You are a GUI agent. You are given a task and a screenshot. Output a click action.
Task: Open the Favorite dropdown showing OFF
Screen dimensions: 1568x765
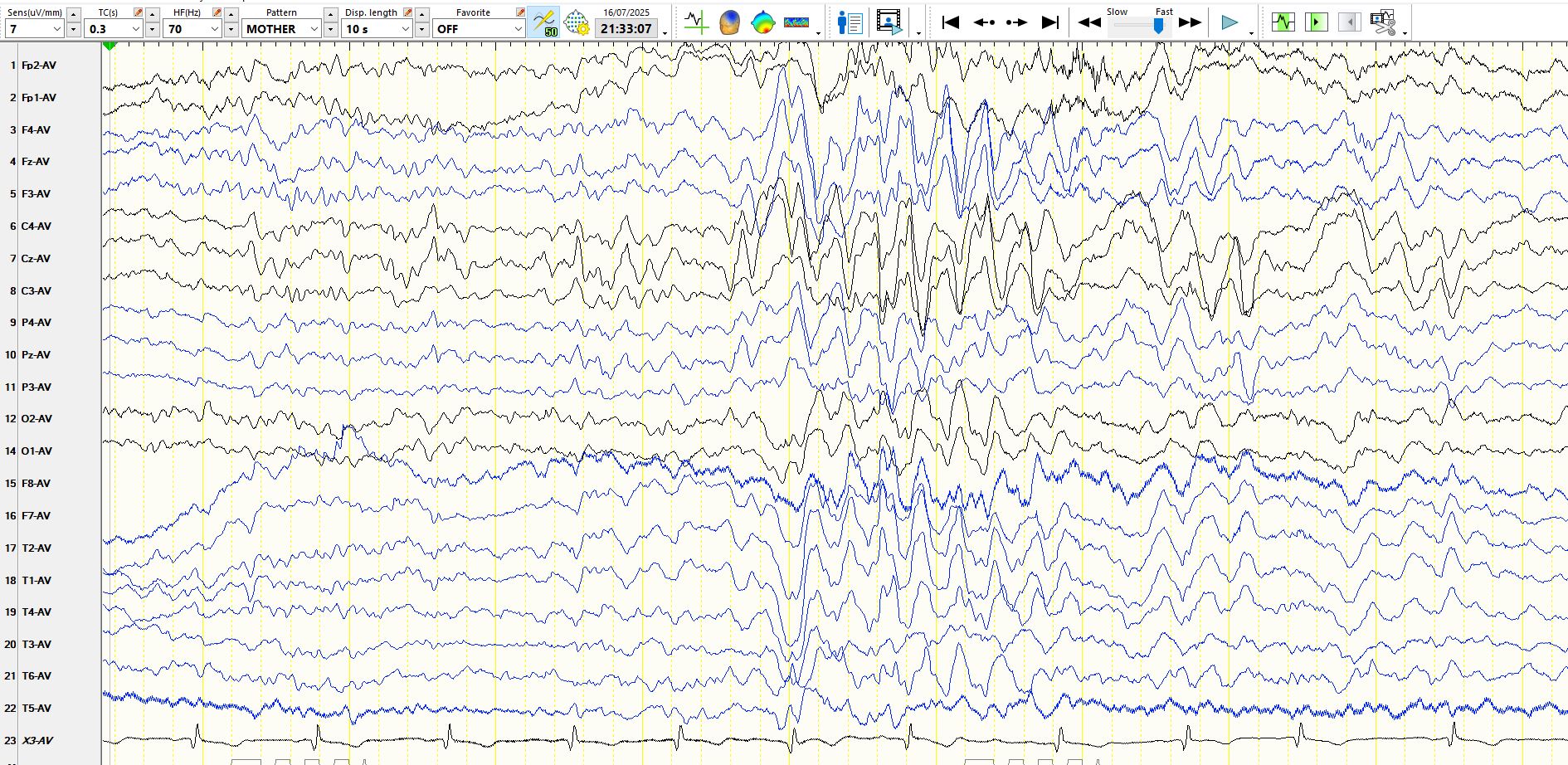[479, 29]
